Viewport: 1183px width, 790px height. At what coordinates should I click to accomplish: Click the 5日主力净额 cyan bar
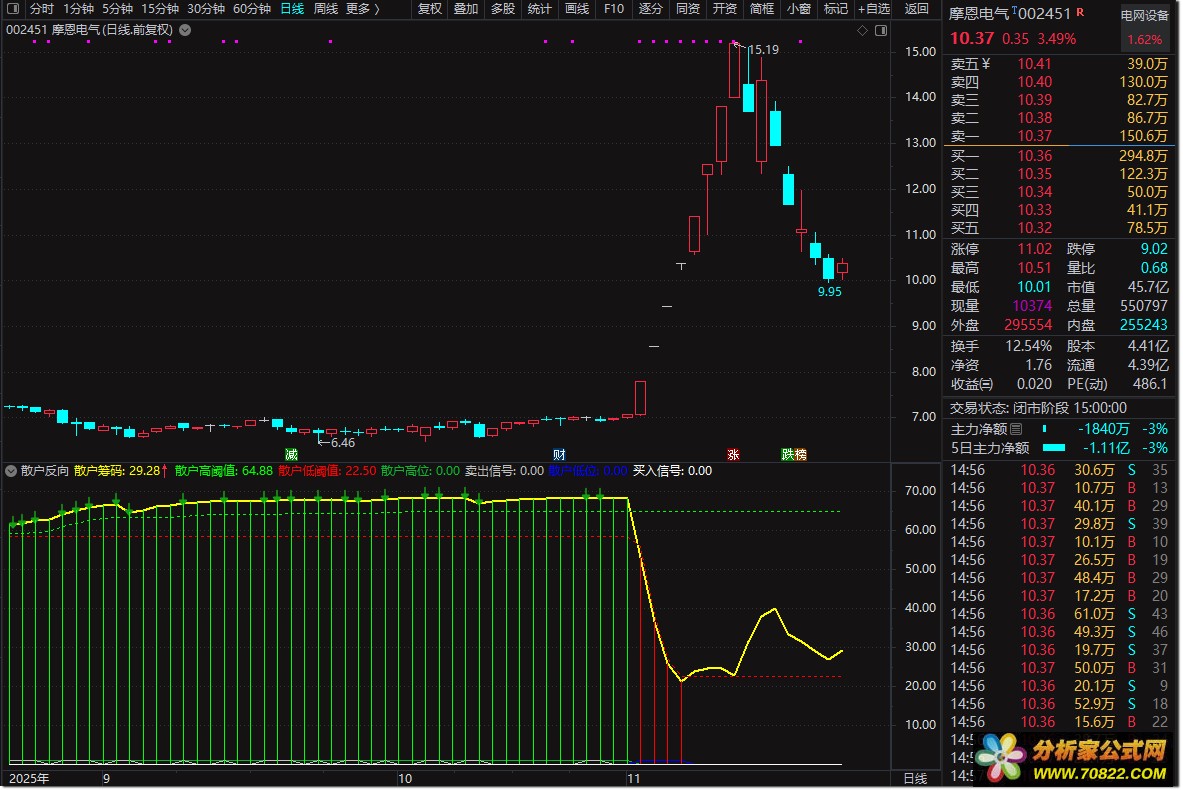point(1053,447)
